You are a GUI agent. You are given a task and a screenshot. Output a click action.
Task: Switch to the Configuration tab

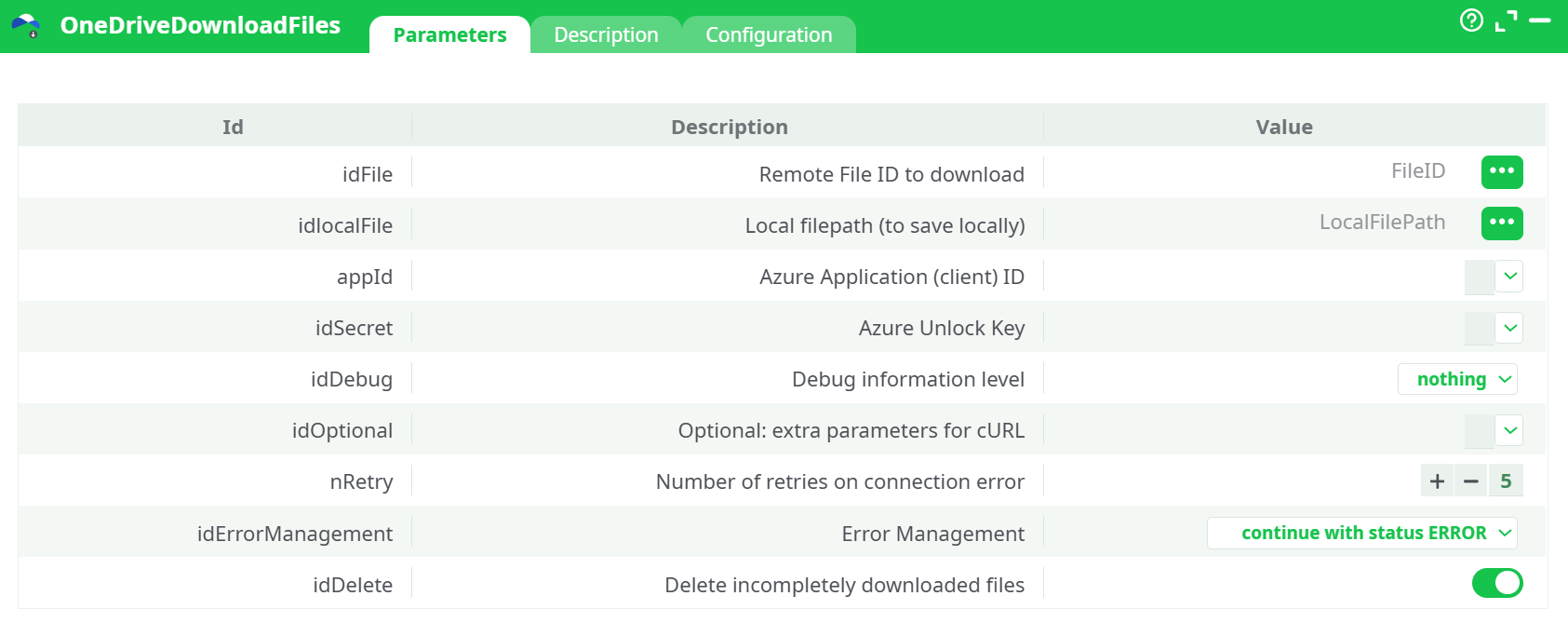(x=769, y=34)
